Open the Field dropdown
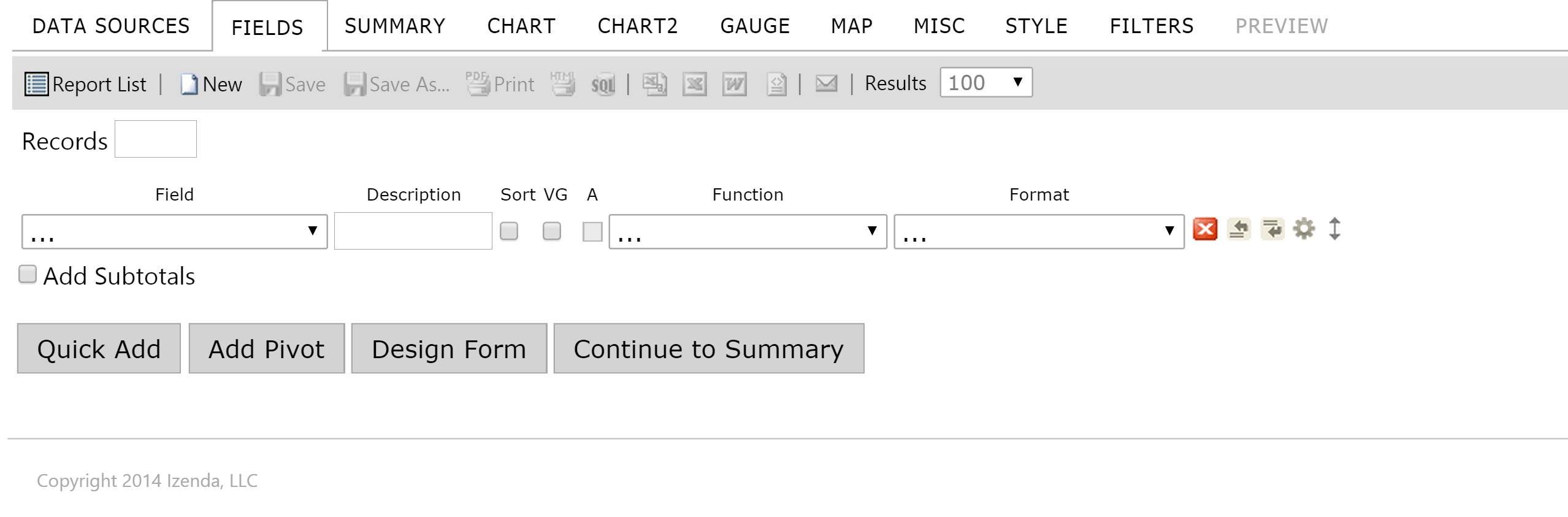Screen dimensions: 1568x517 pyautogui.click(x=175, y=231)
